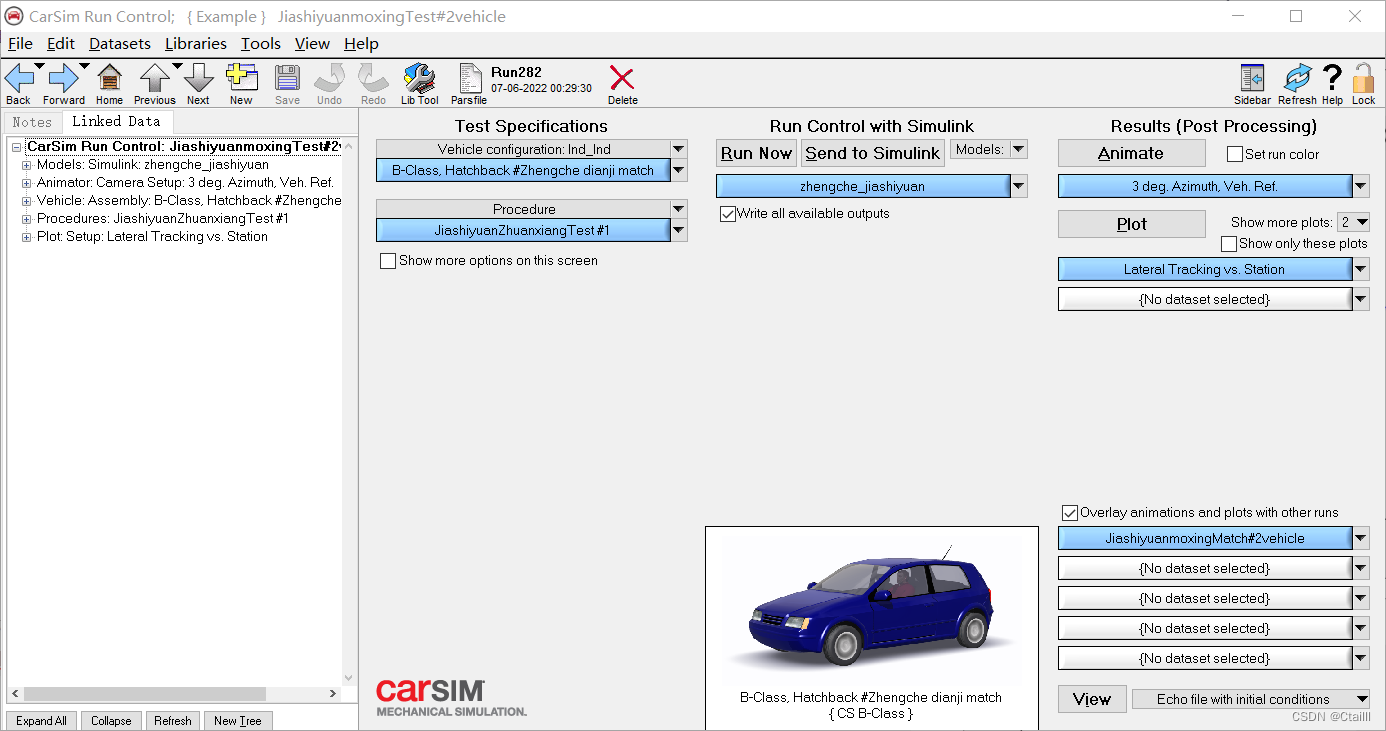The height and width of the screenshot is (731, 1386).
Task: Open Back history dropdown arrow
Action: [x=40, y=67]
